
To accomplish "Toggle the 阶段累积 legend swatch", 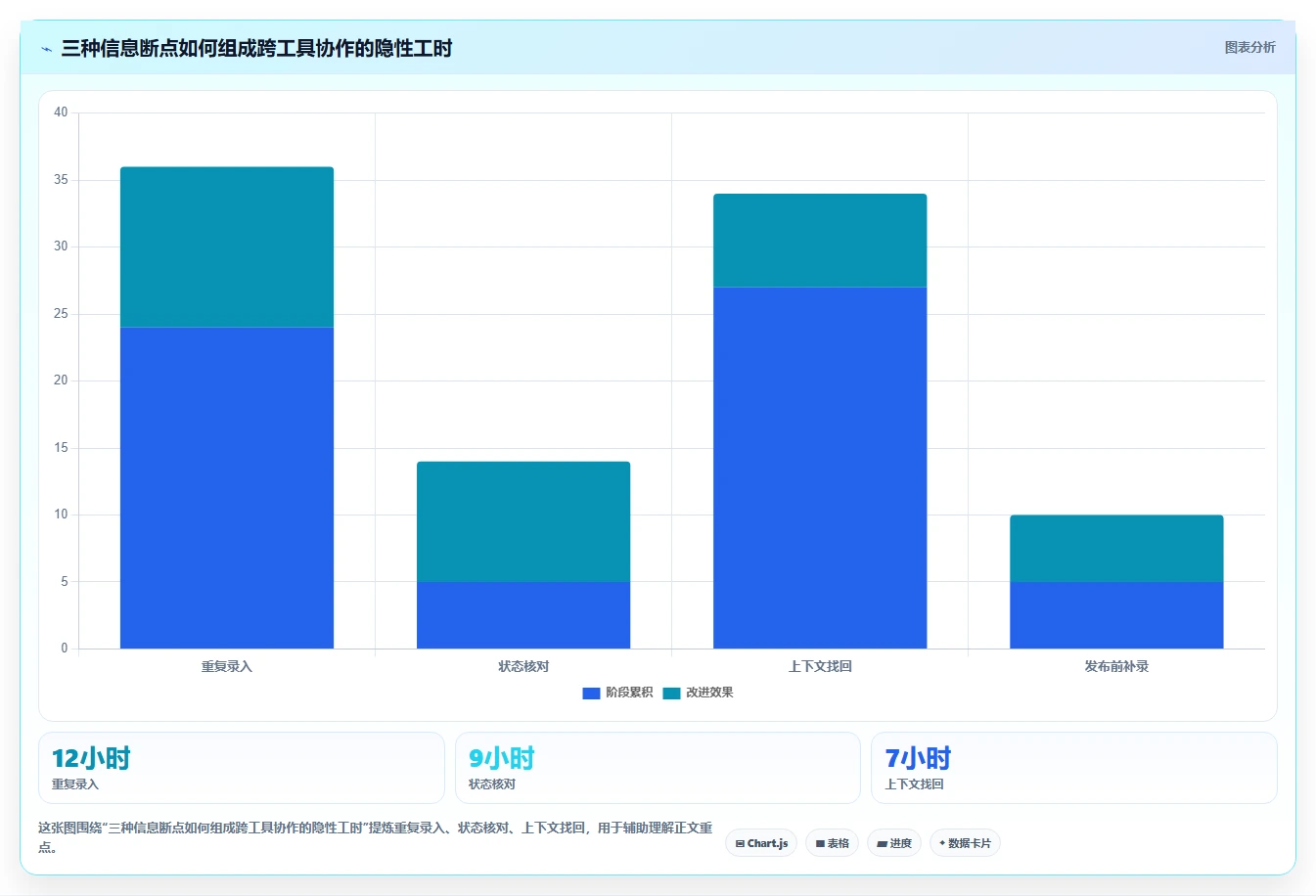I will tap(591, 693).
